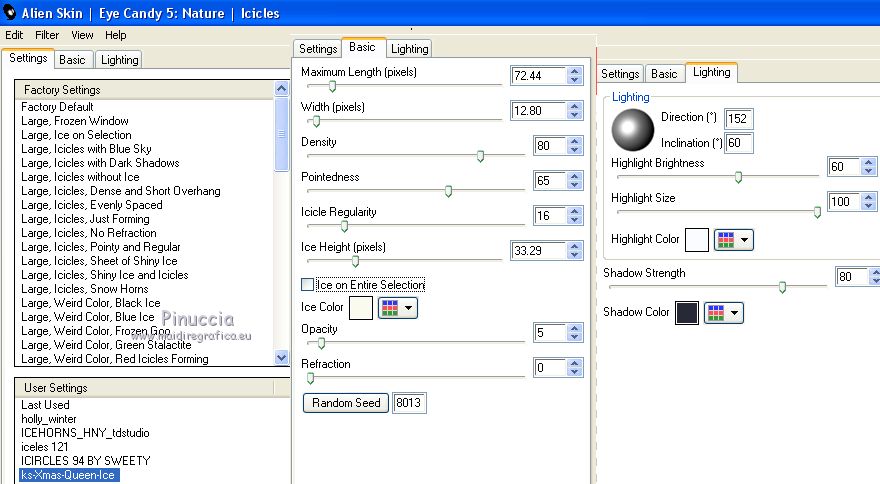Select Factory Default preset
Screen dimensions: 880x484
point(57,107)
